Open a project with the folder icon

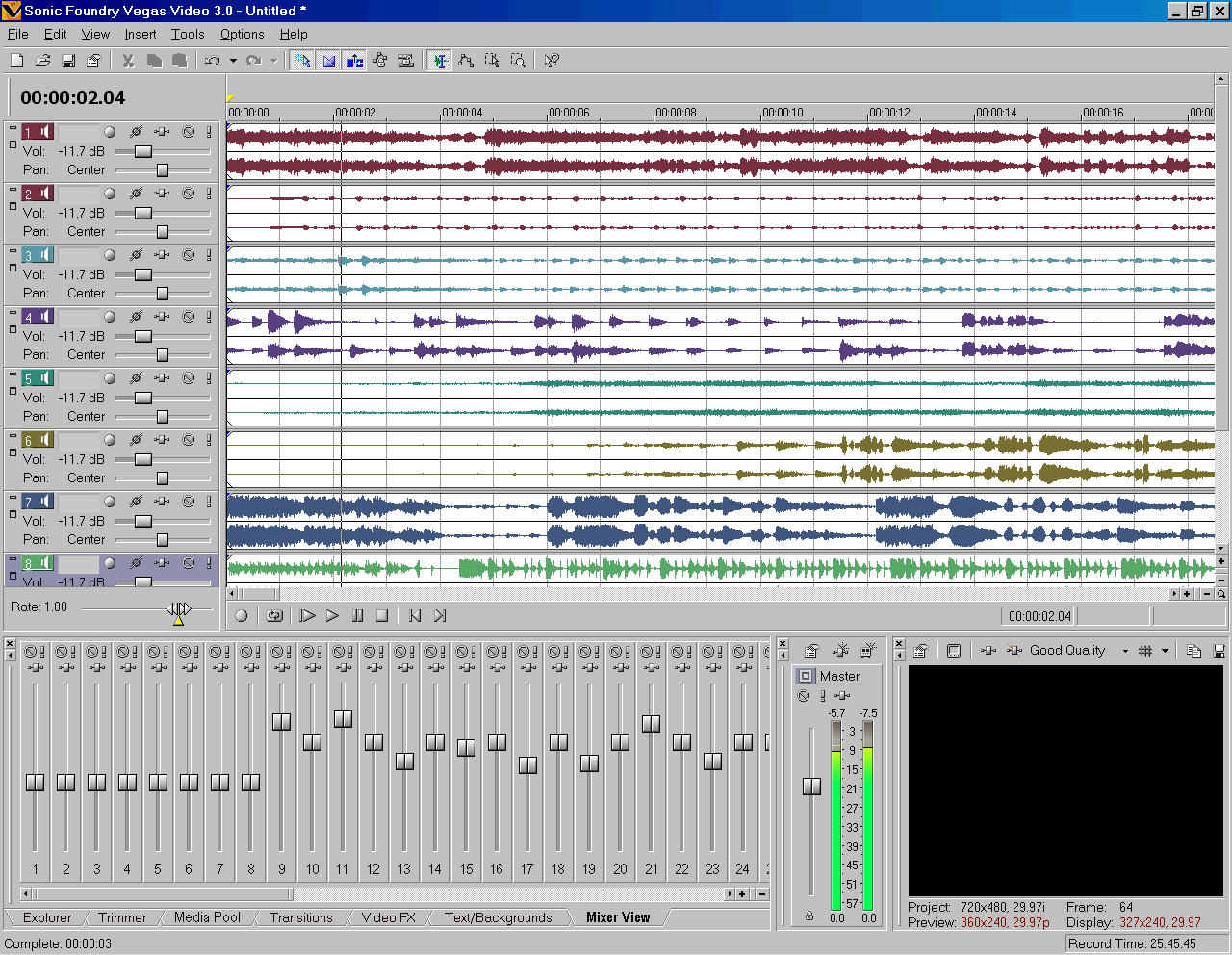click(42, 61)
